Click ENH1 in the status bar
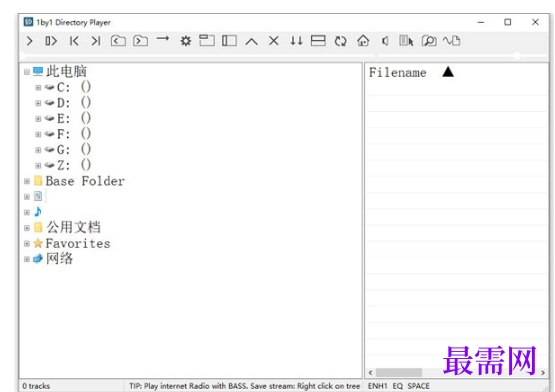Screen dimensions: 555x392 pyautogui.click(x=378, y=386)
